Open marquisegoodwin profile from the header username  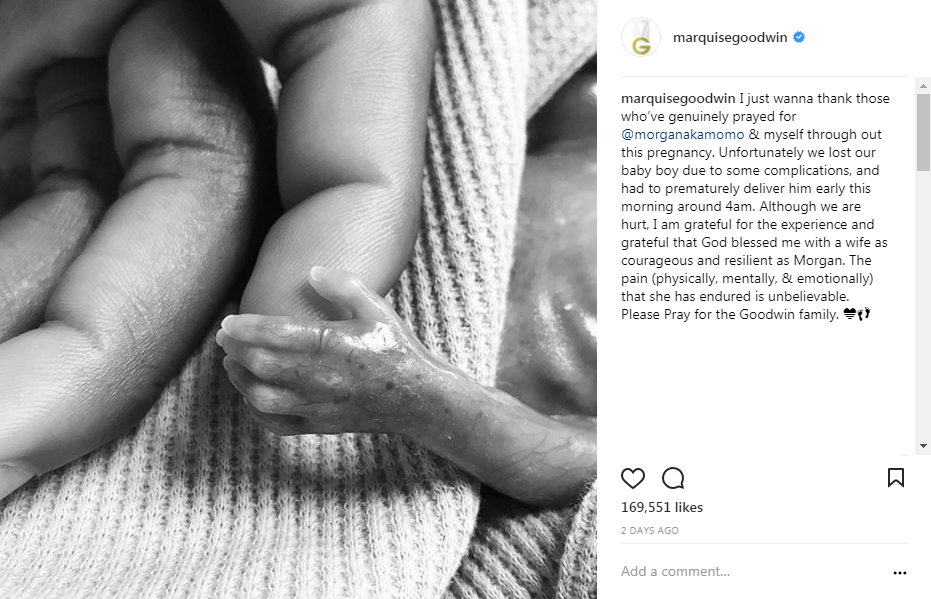(730, 37)
